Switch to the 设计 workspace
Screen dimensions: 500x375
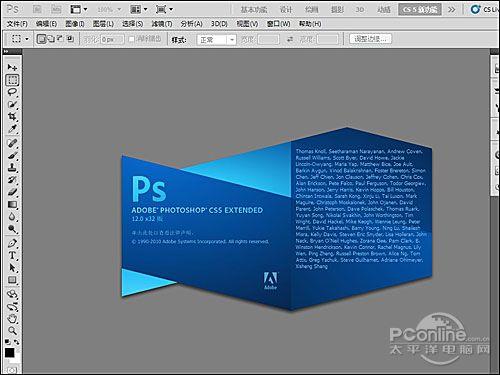286,10
